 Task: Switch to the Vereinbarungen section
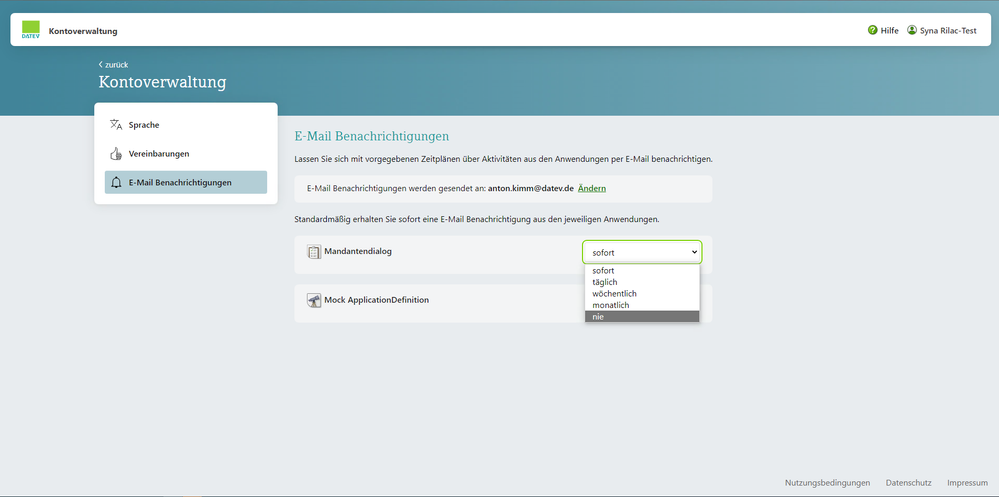click(x=158, y=154)
